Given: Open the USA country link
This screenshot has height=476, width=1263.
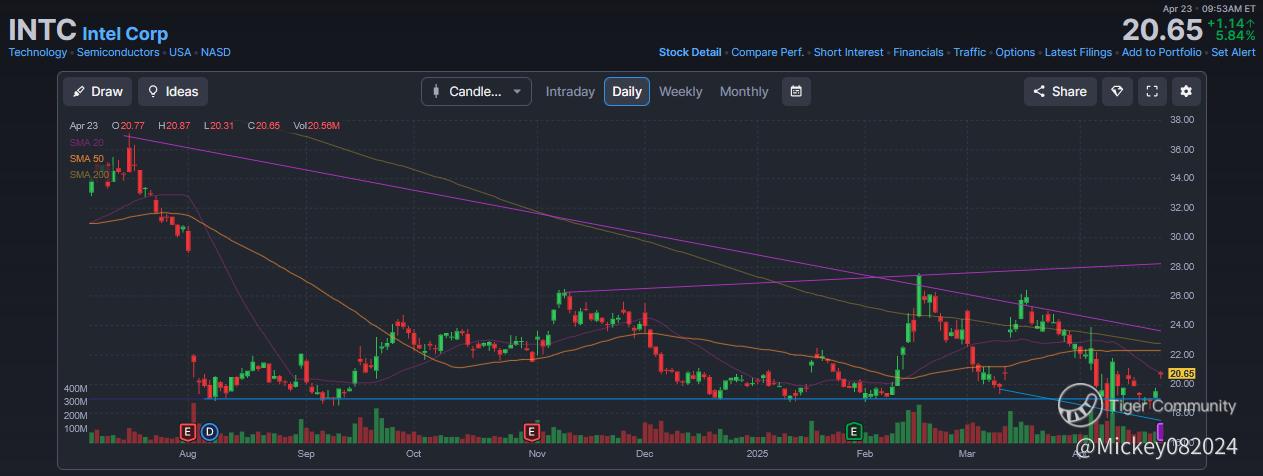Looking at the screenshot, I should point(180,52).
